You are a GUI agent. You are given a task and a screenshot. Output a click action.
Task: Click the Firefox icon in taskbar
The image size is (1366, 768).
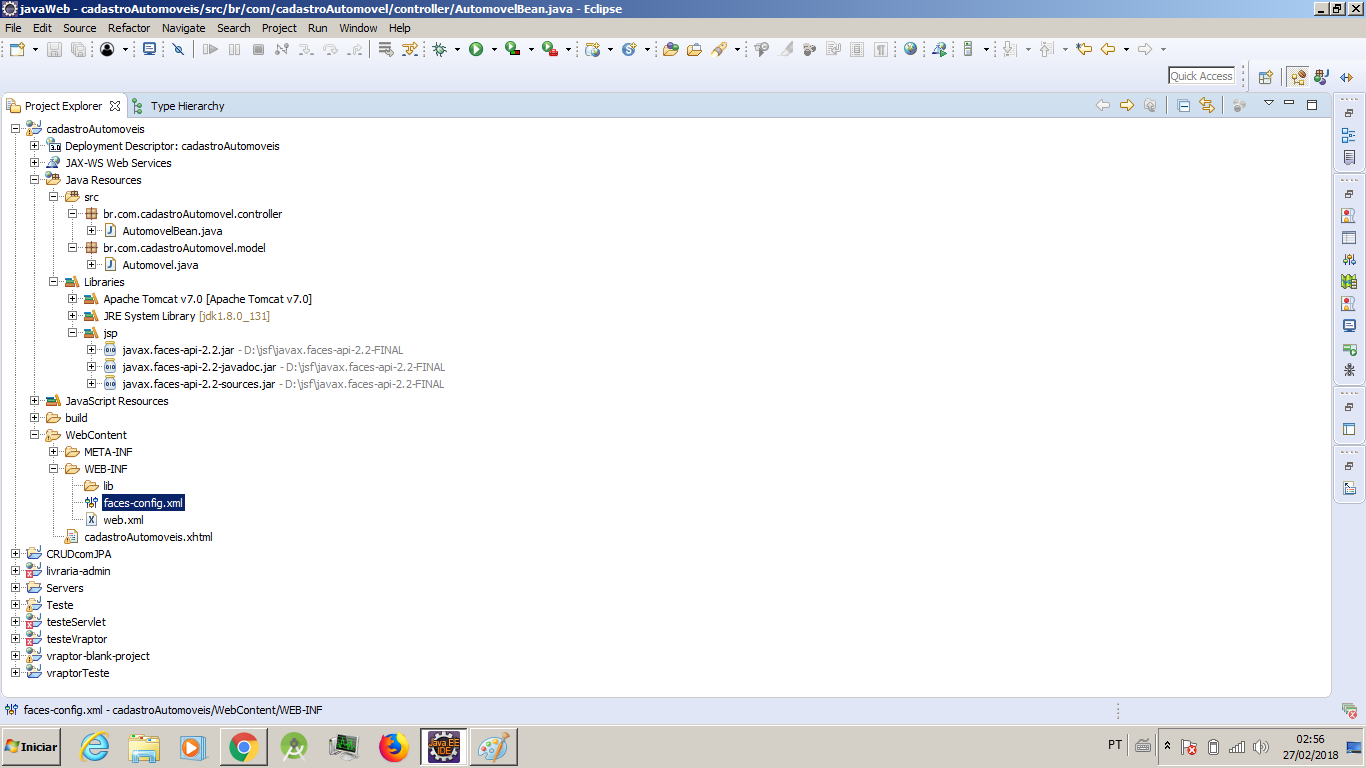pyautogui.click(x=394, y=747)
